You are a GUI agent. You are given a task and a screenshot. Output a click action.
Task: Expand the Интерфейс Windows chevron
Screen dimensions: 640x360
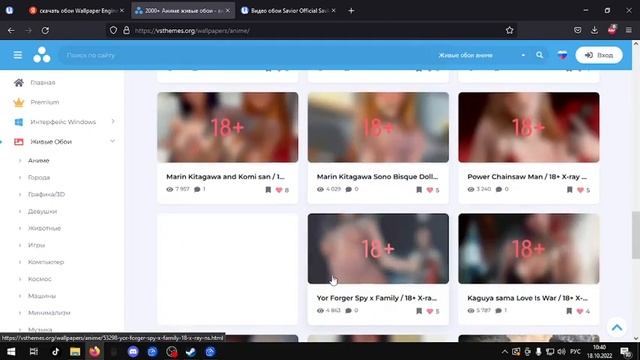[x=113, y=121]
